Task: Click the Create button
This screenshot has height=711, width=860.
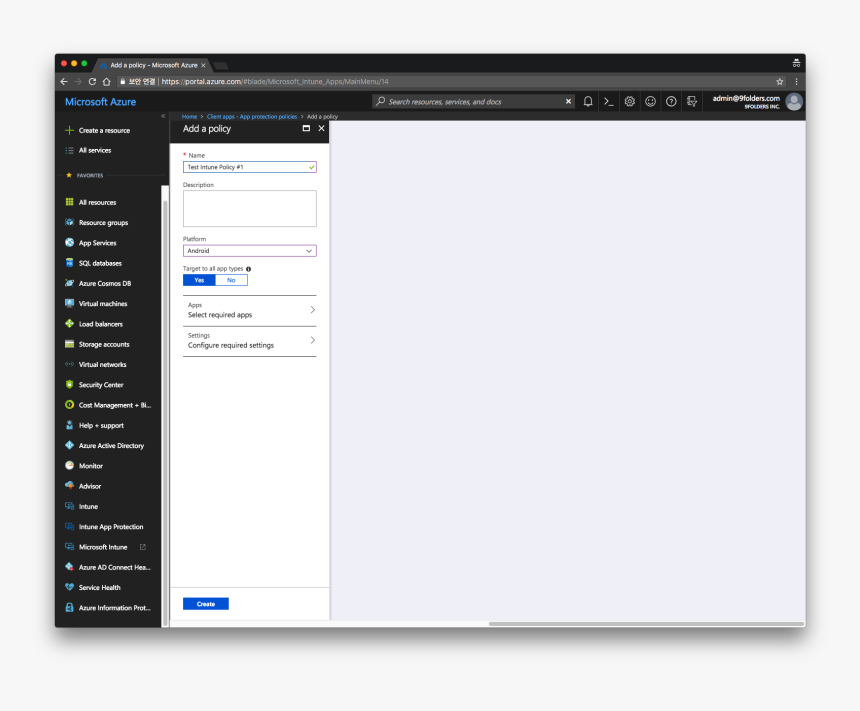Action: pyautogui.click(x=205, y=603)
